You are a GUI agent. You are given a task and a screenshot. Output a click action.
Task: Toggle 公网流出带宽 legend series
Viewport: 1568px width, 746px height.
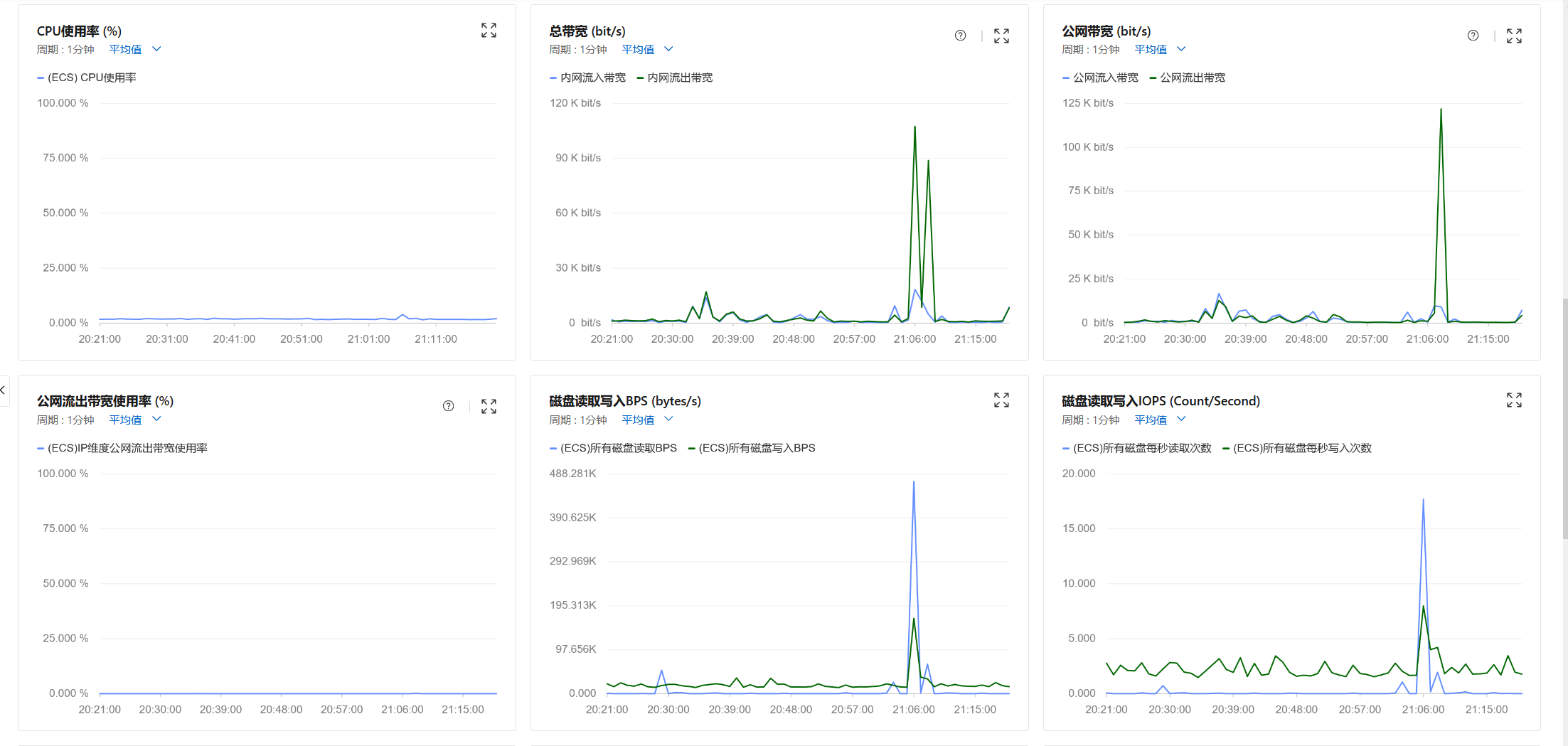pyautogui.click(x=1188, y=78)
